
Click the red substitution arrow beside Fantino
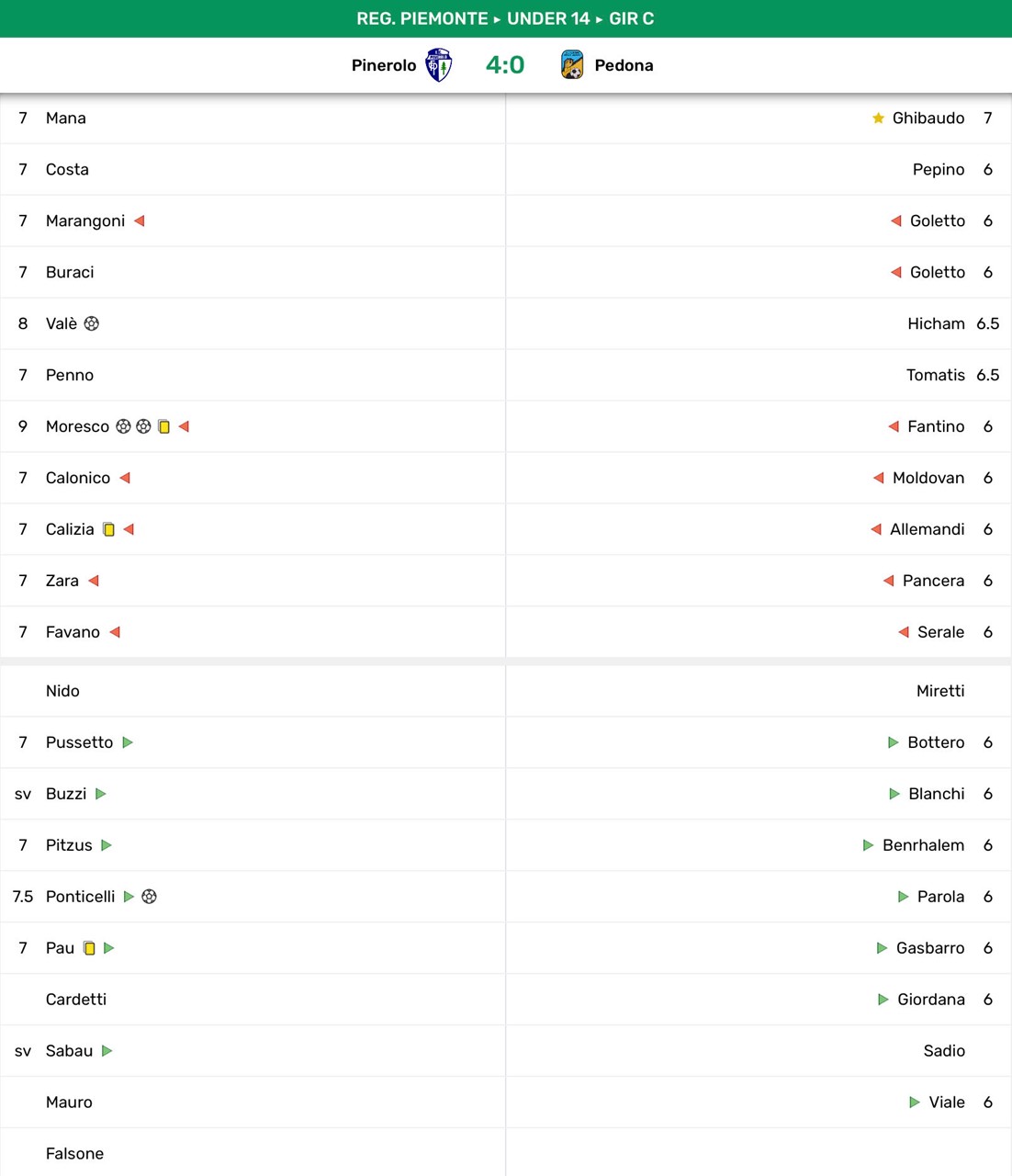[x=894, y=426]
